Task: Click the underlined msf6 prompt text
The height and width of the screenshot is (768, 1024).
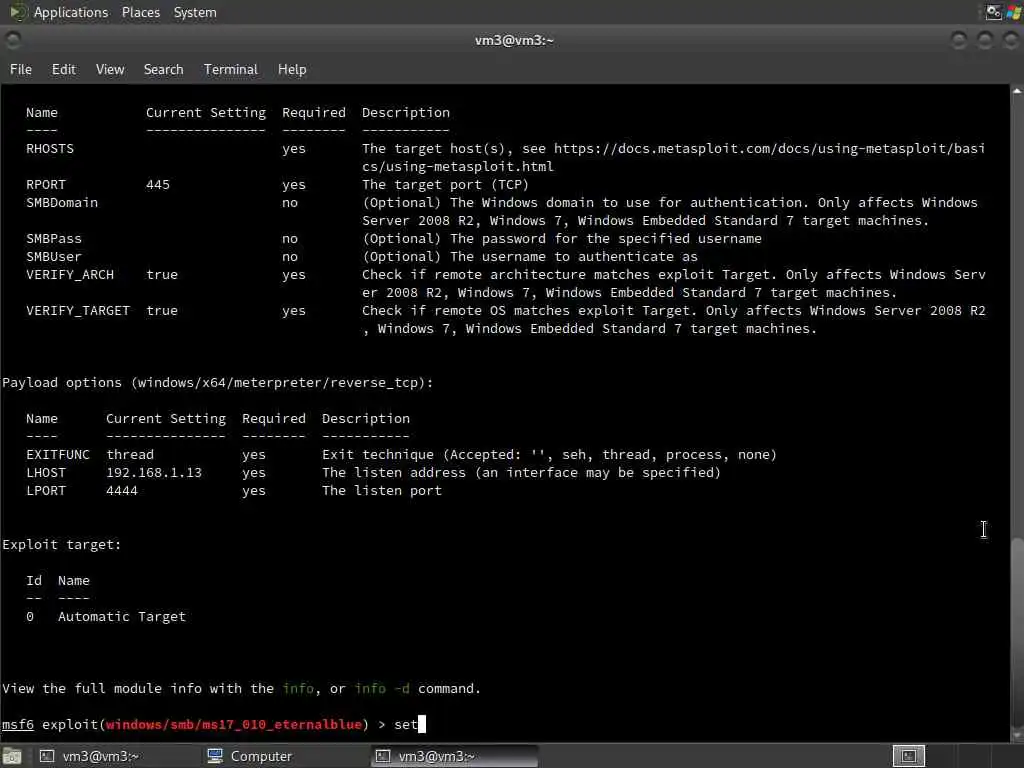Action: [x=18, y=724]
